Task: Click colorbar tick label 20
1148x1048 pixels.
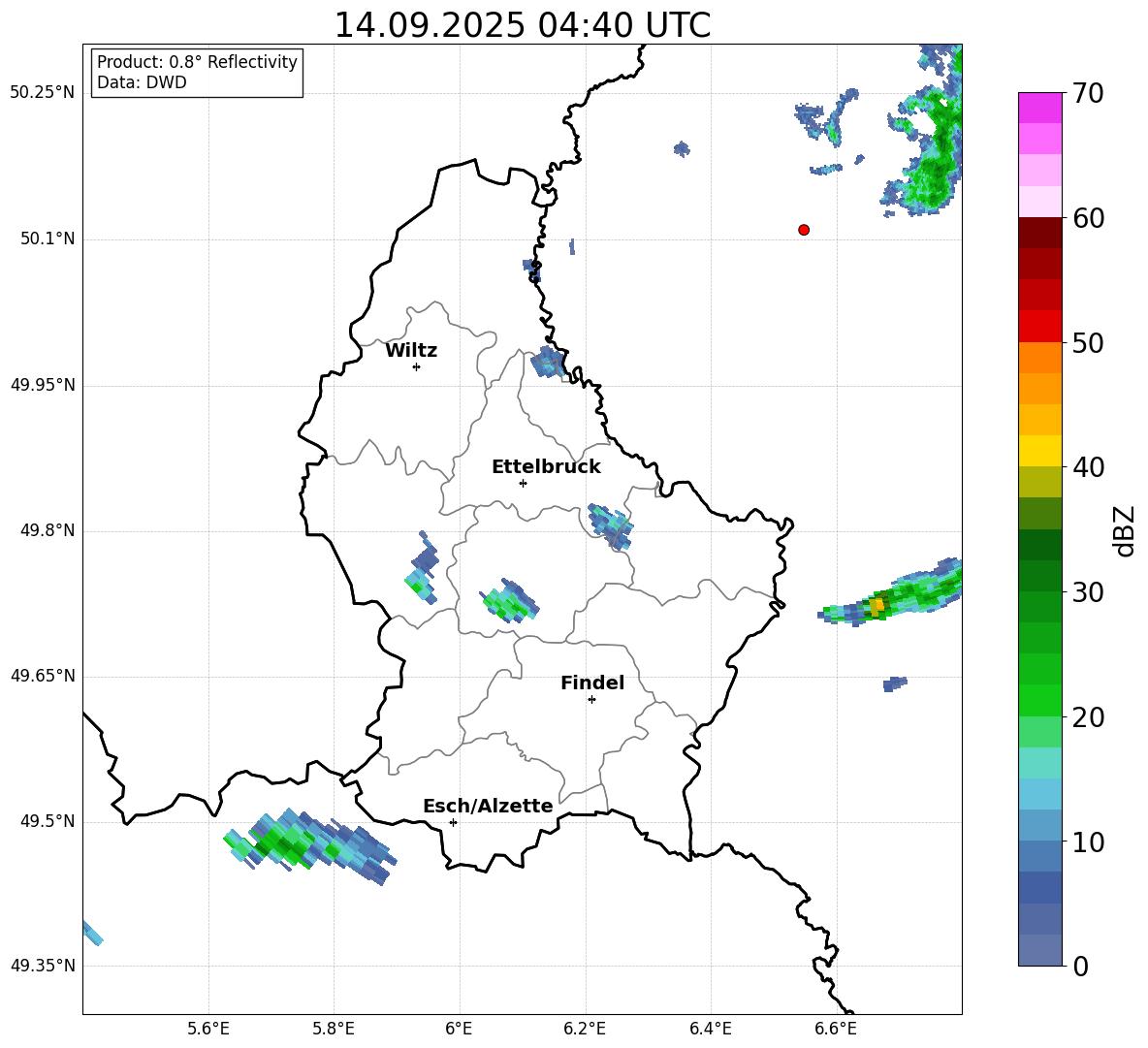Action: [x=1088, y=718]
